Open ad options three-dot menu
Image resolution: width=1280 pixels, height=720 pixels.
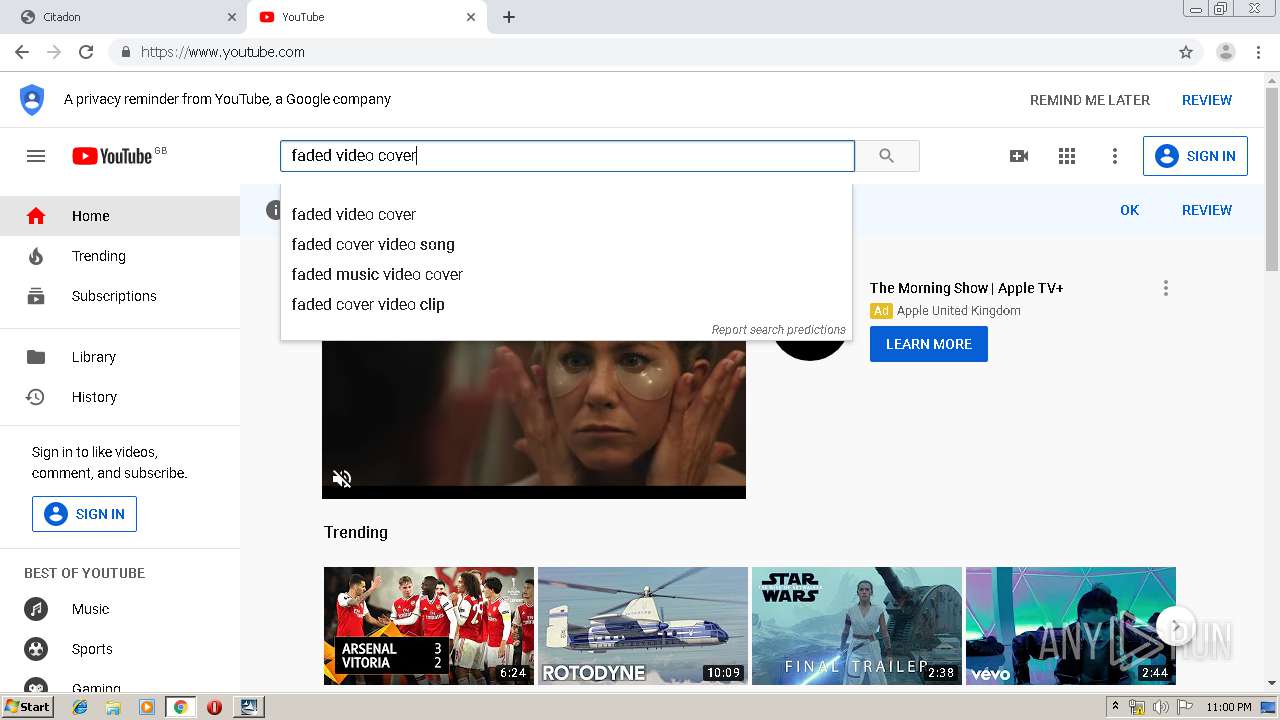click(1165, 288)
